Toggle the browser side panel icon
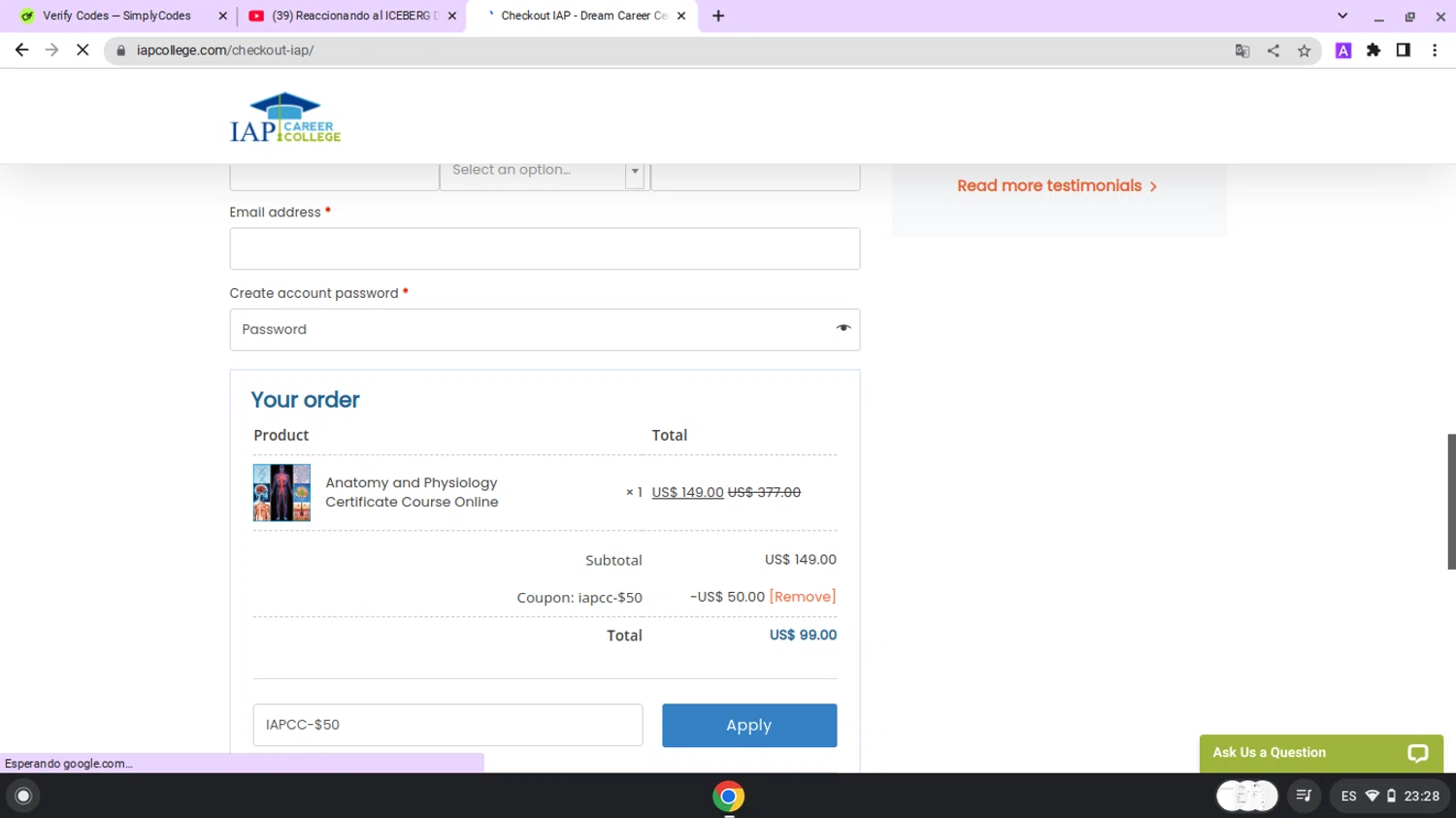This screenshot has width=1456, height=818. [x=1404, y=50]
